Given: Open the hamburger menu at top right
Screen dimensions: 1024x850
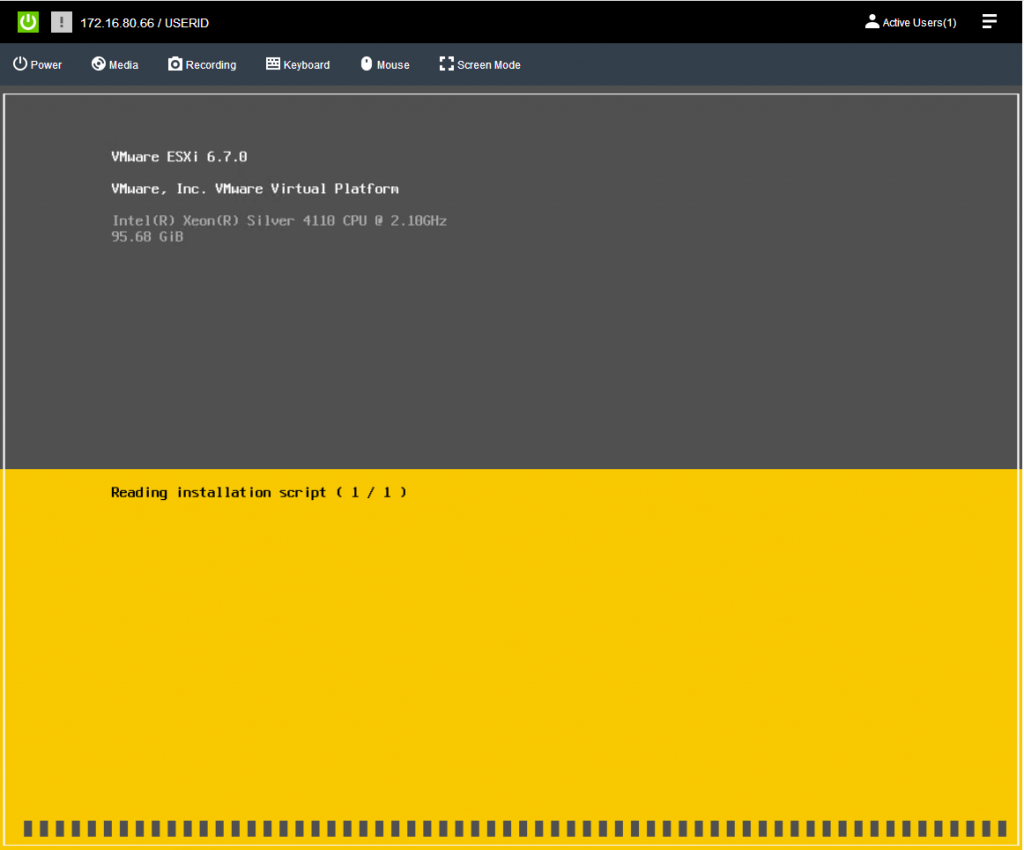Looking at the screenshot, I should coord(989,22).
